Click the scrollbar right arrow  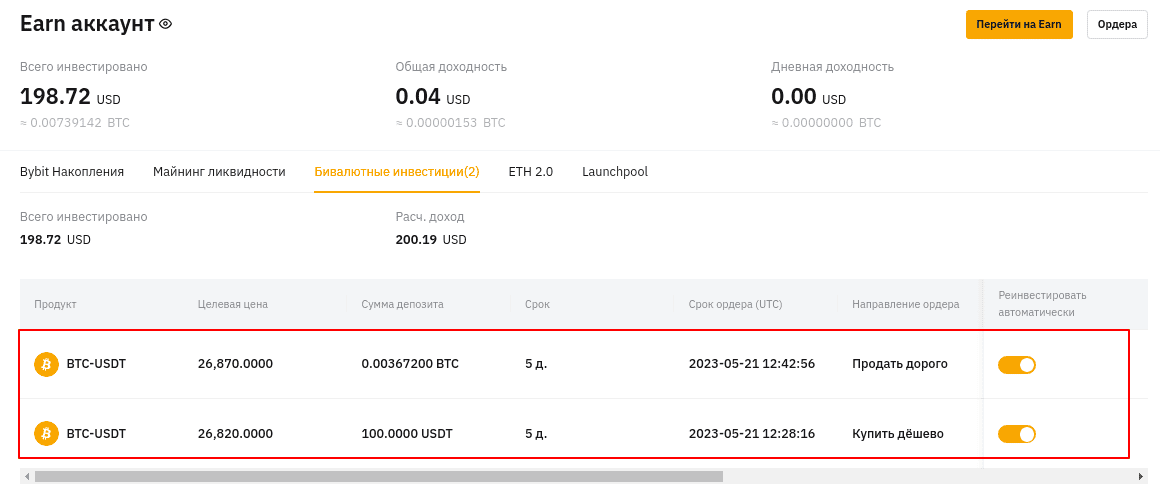1141,476
